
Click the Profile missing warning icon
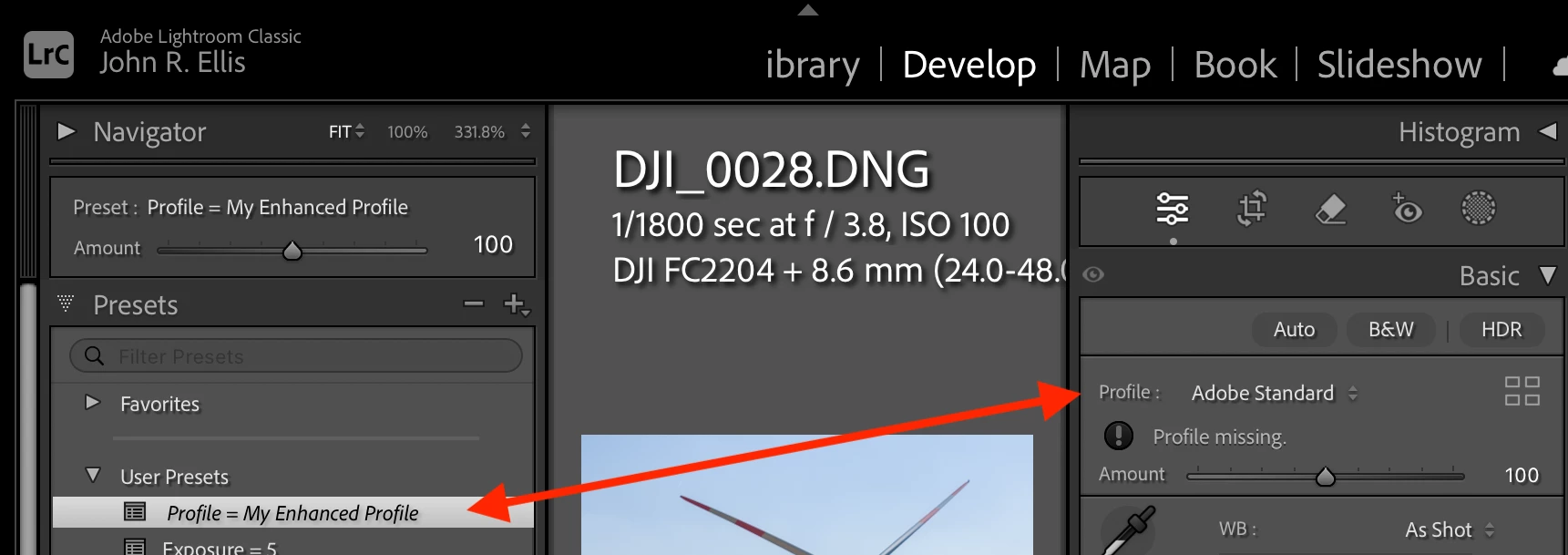coord(1119,436)
